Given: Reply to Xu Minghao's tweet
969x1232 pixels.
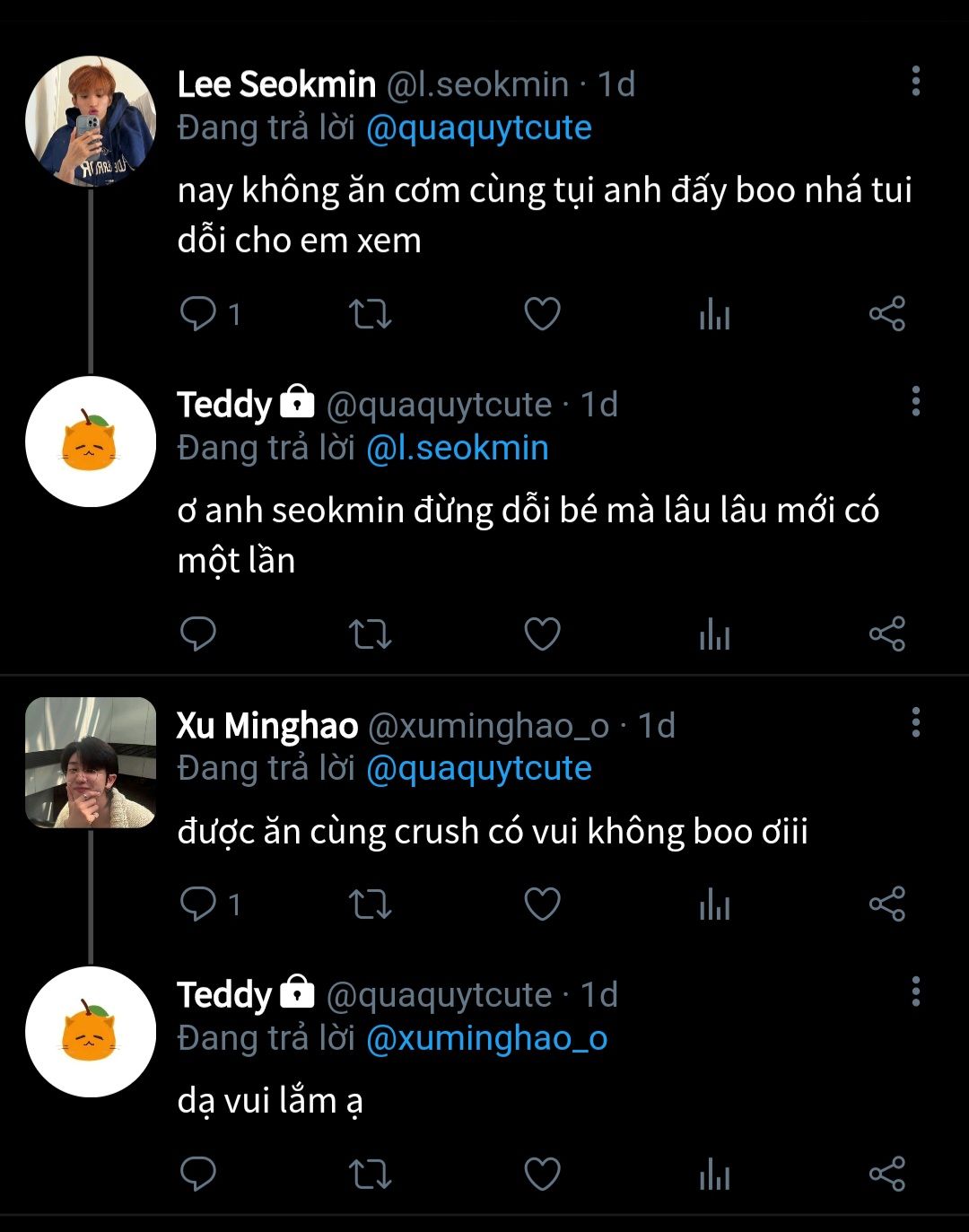Looking at the screenshot, I should coord(198,904).
